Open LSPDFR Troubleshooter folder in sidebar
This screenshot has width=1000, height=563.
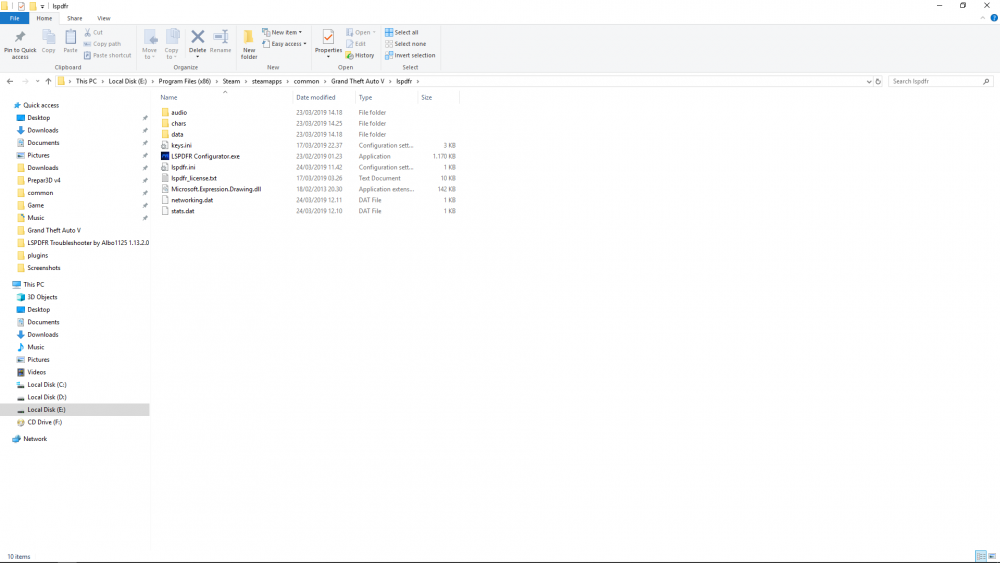tap(87, 243)
